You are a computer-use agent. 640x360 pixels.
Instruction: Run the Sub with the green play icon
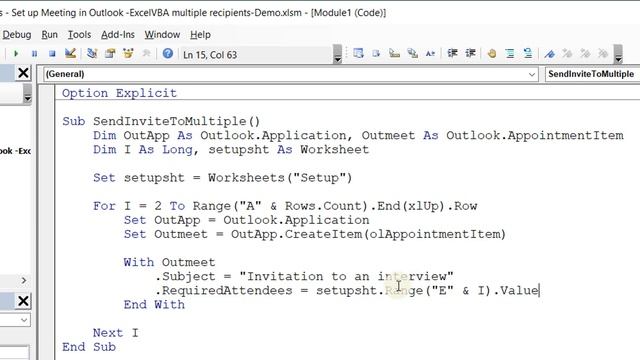(x=16, y=53)
